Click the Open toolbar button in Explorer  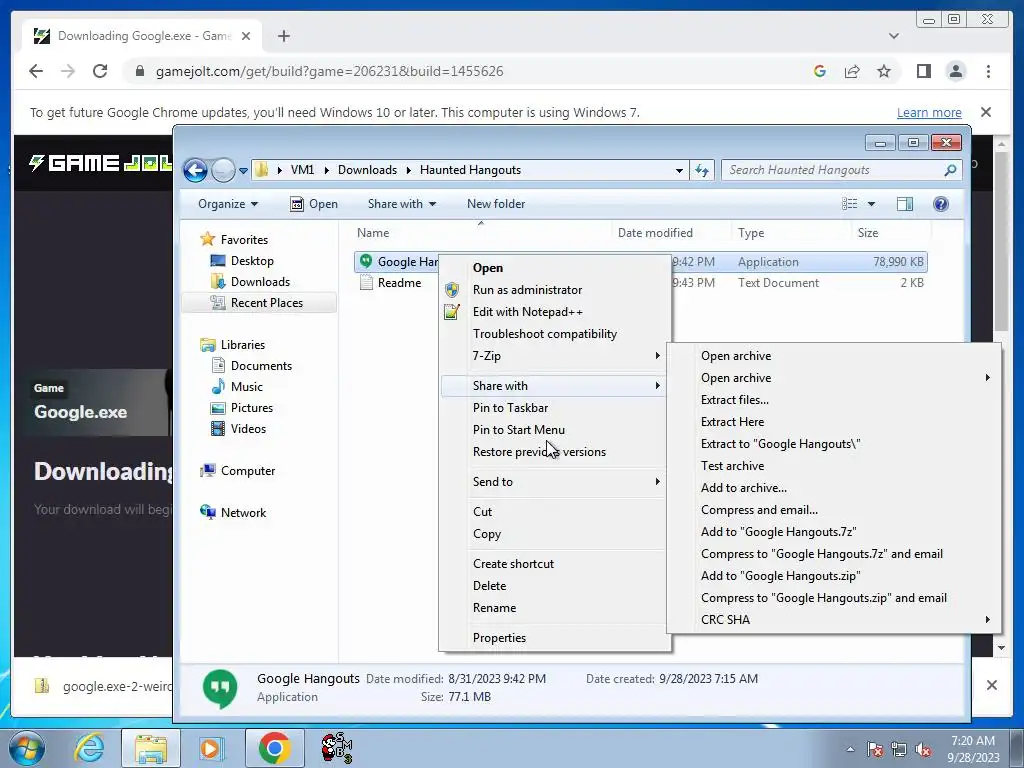point(314,204)
